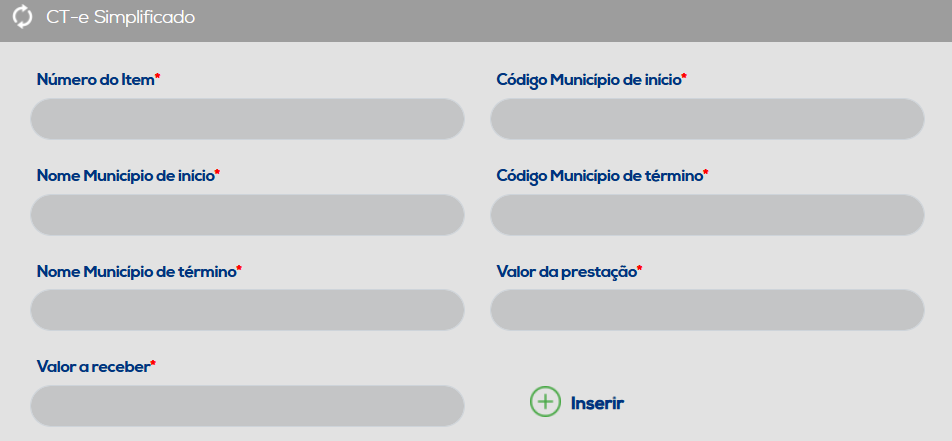Click the green plus circle icon

(545, 402)
